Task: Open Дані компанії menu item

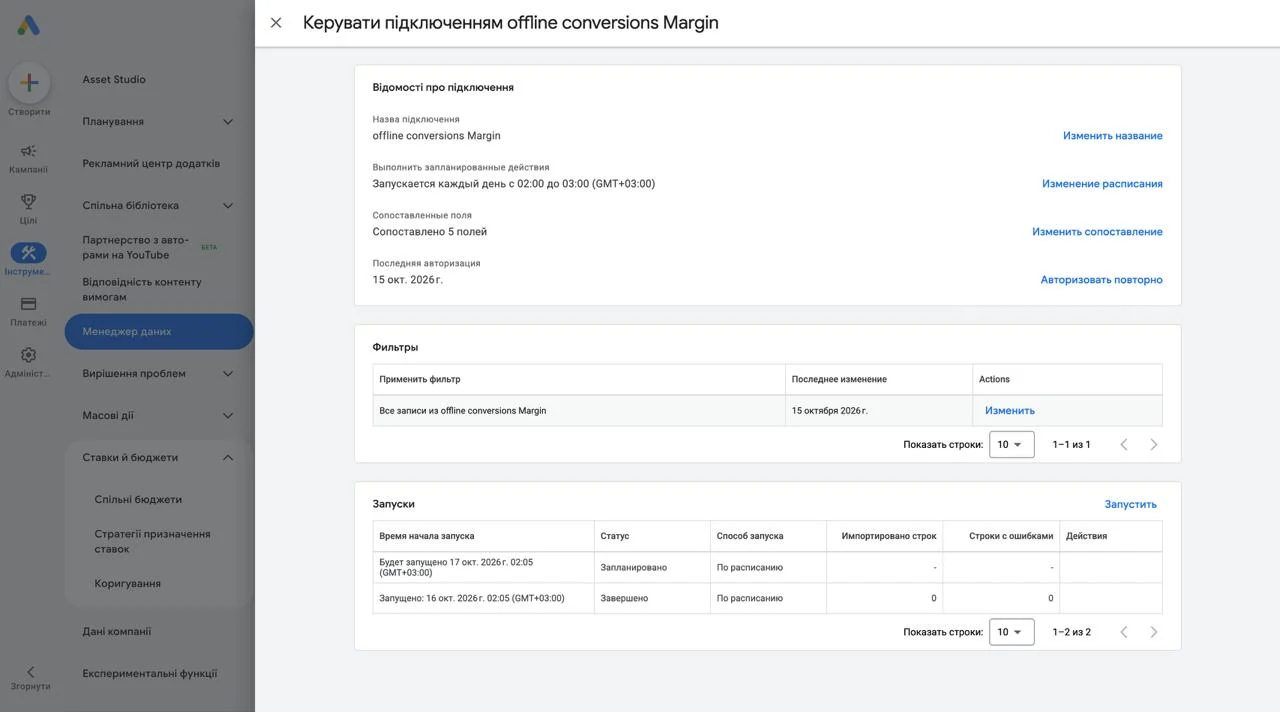Action: 117,632
